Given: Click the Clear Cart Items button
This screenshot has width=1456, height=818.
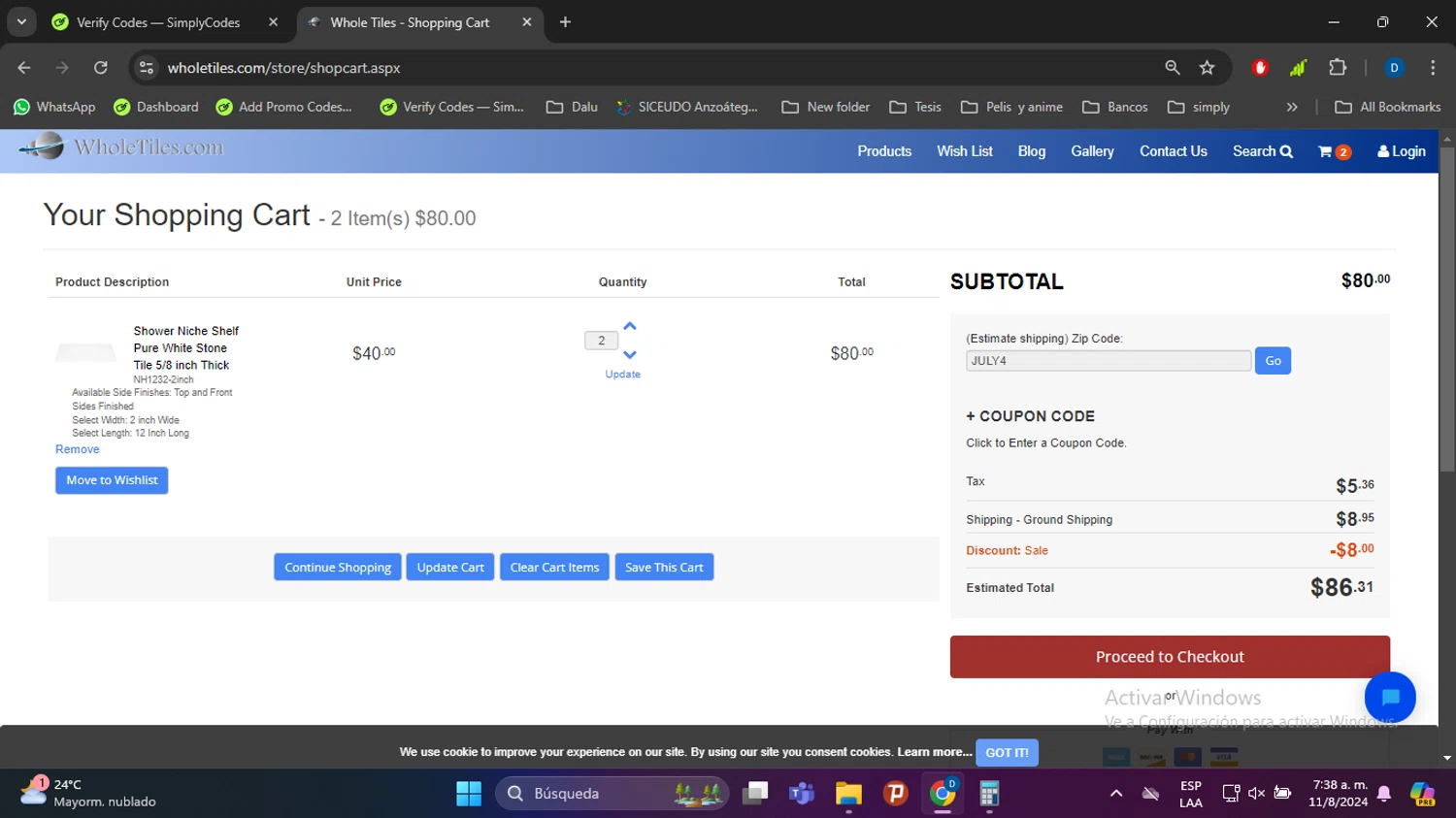Looking at the screenshot, I should coord(554,567).
